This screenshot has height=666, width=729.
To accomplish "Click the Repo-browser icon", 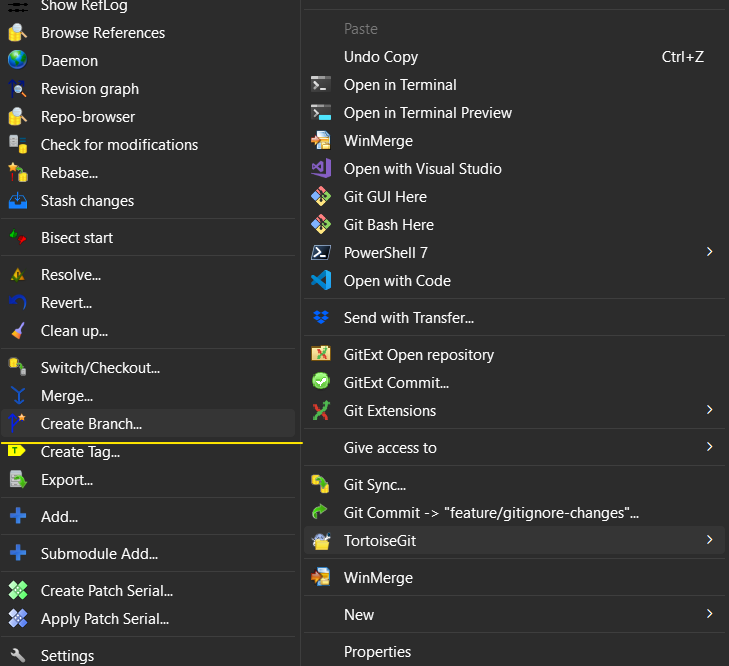I will (18, 116).
